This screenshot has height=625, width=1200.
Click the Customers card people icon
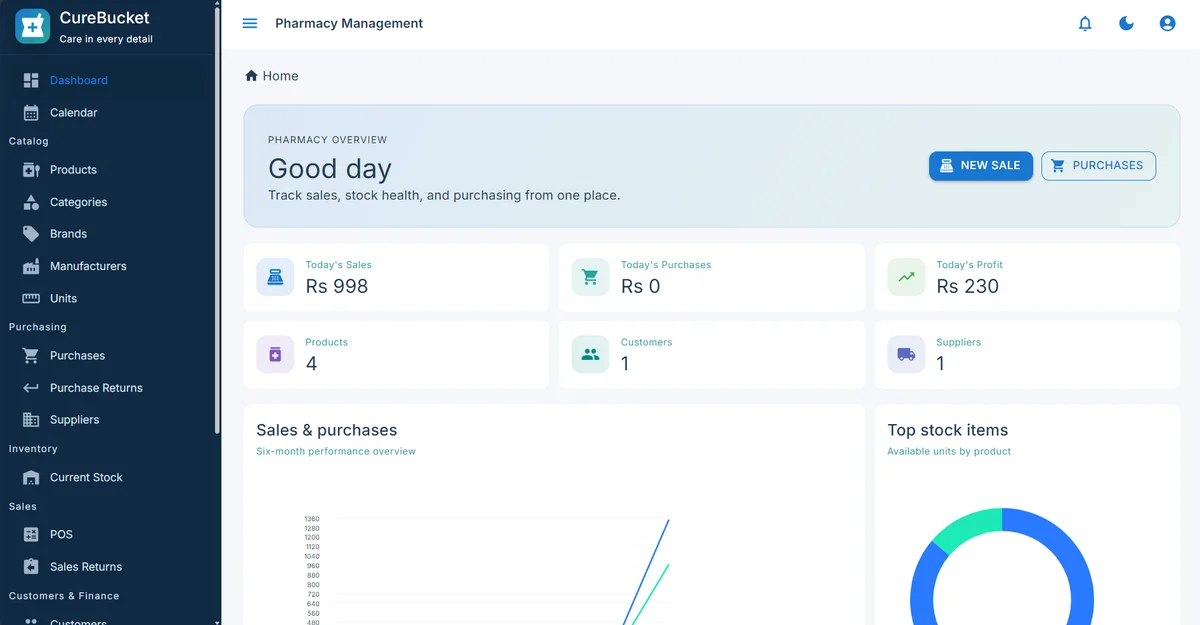pyautogui.click(x=590, y=354)
